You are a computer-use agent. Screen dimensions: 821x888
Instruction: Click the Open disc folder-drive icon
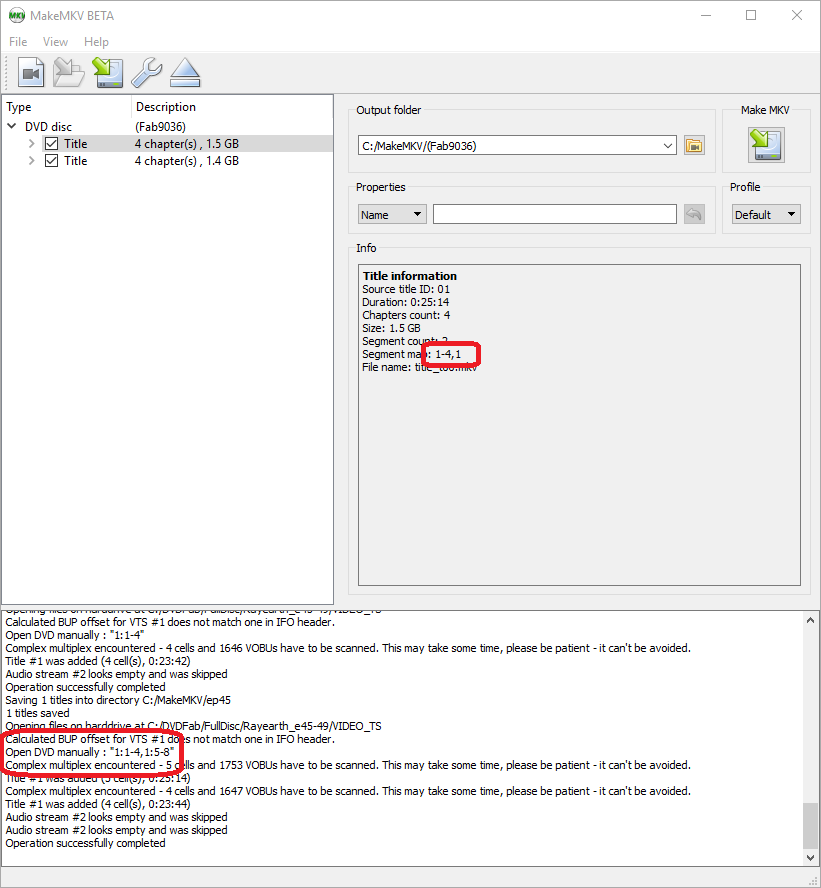pyautogui.click(x=69, y=72)
